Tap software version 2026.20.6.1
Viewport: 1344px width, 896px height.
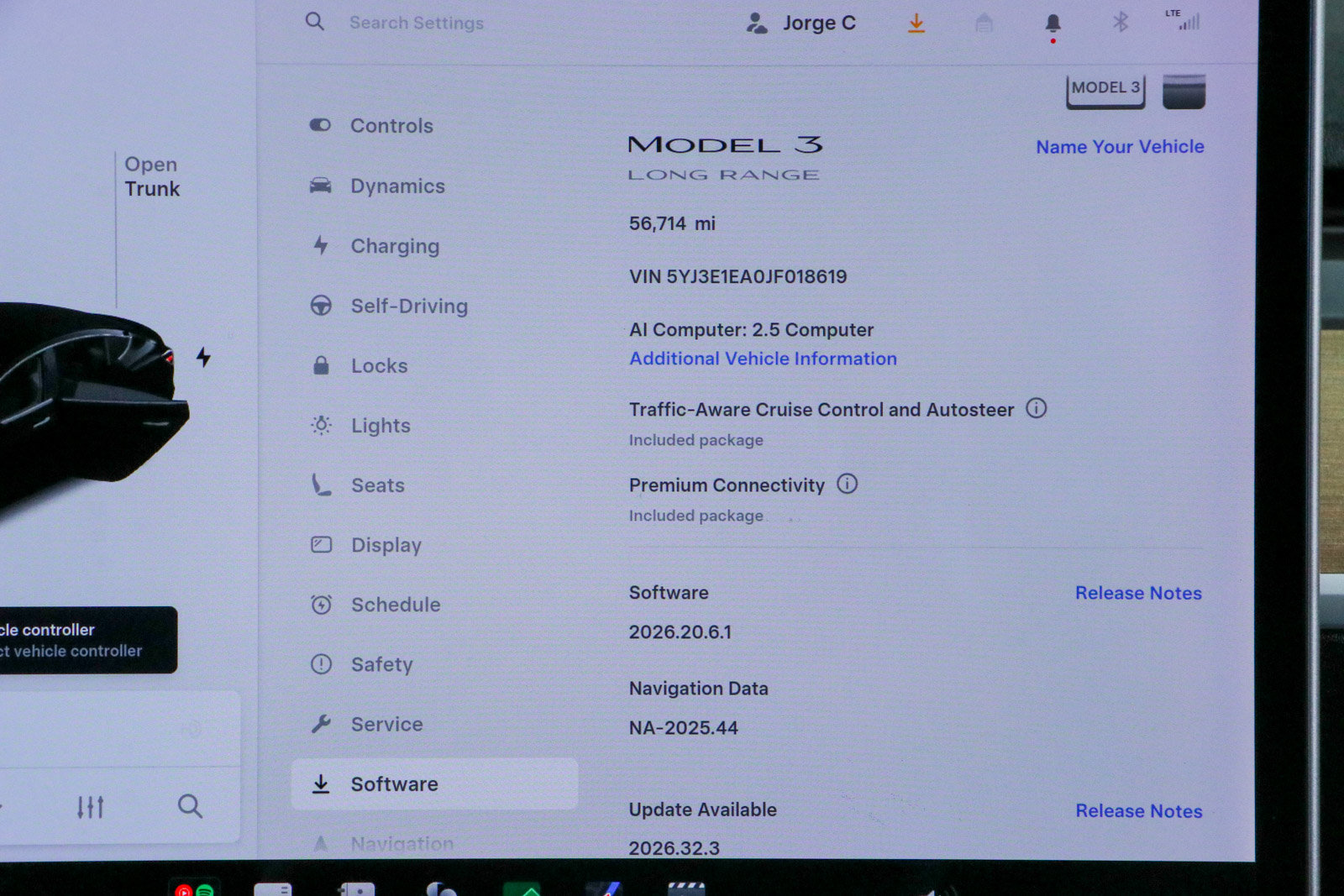pos(680,631)
